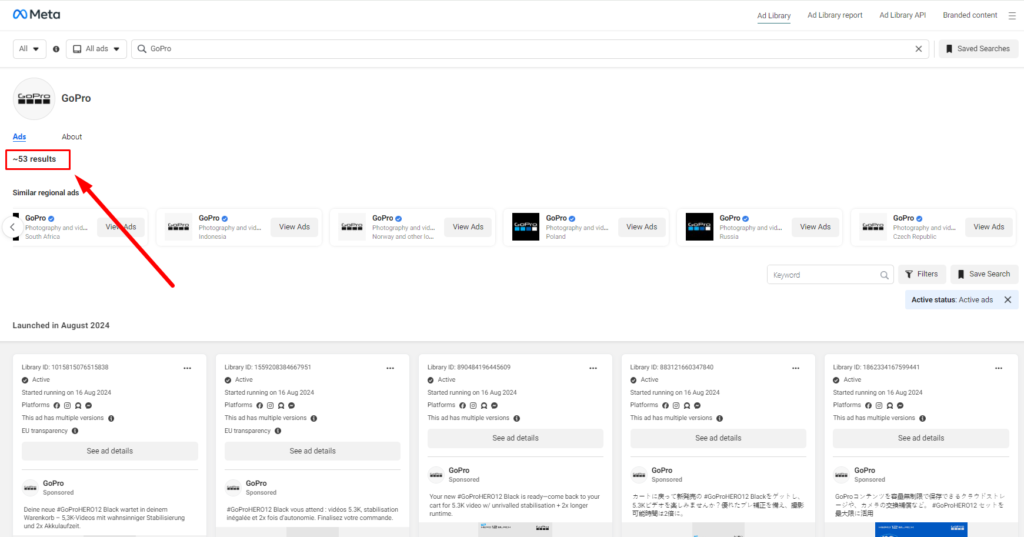Image resolution: width=1024 pixels, height=537 pixels.
Task: Click EU transparency info icon on second ad
Action: [x=278, y=431]
